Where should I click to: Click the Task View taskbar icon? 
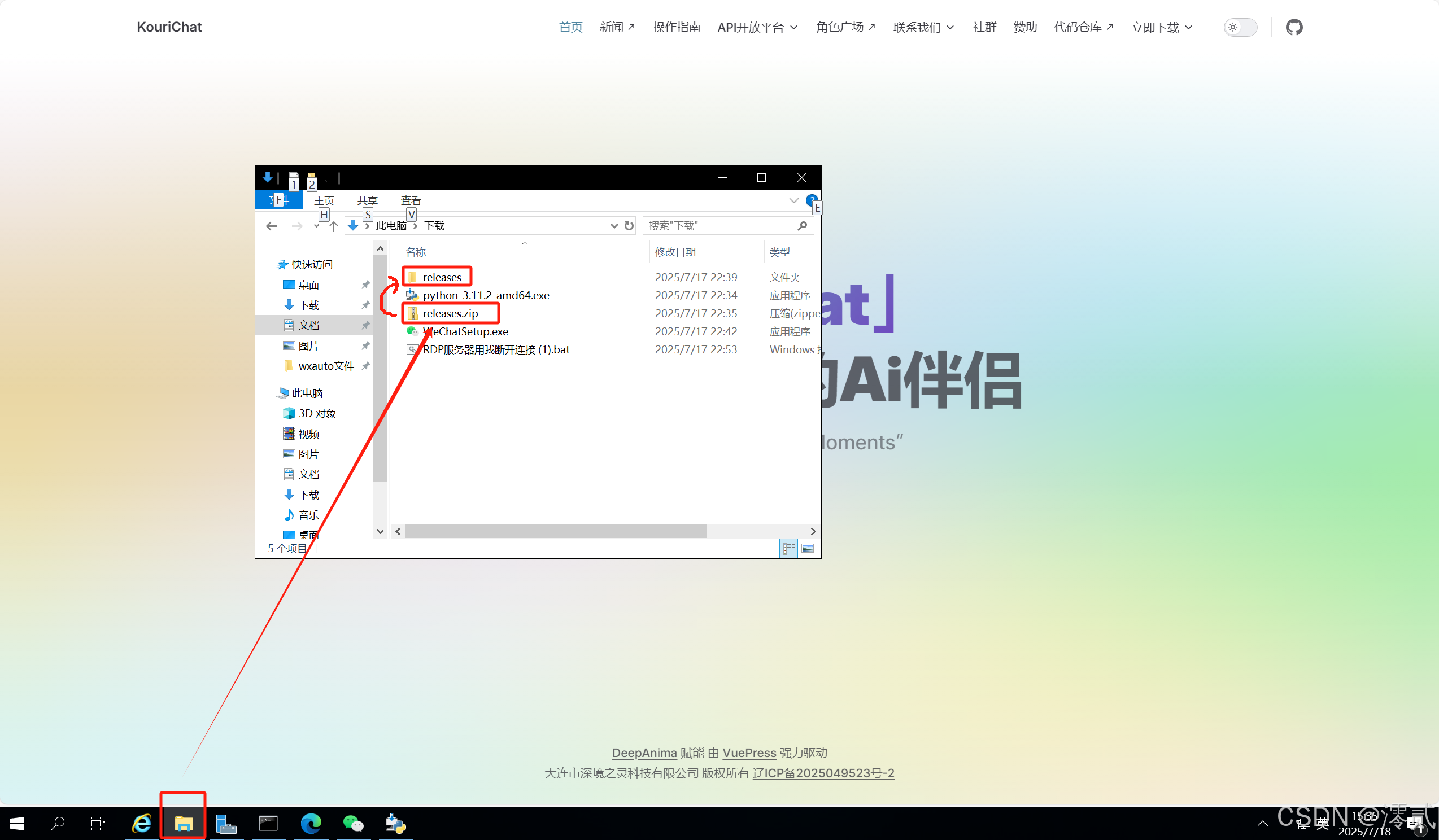(x=98, y=824)
